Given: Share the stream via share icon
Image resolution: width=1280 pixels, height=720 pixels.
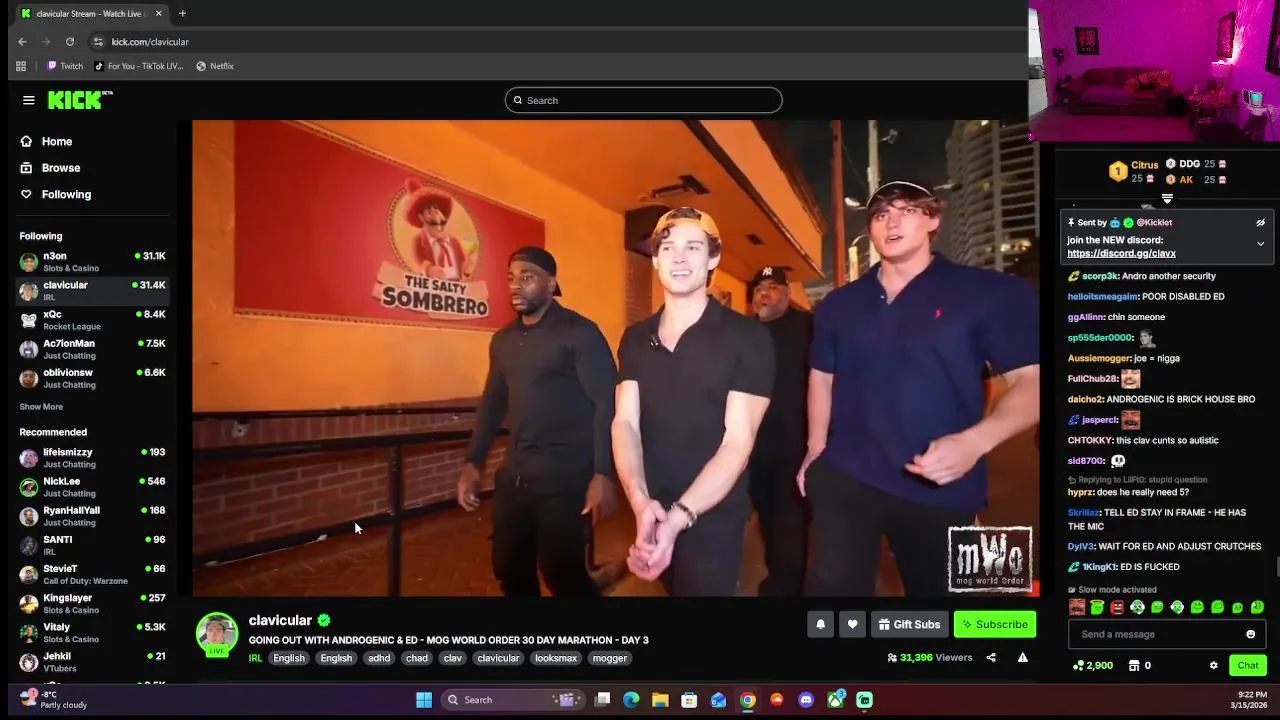Looking at the screenshot, I should pos(991,657).
